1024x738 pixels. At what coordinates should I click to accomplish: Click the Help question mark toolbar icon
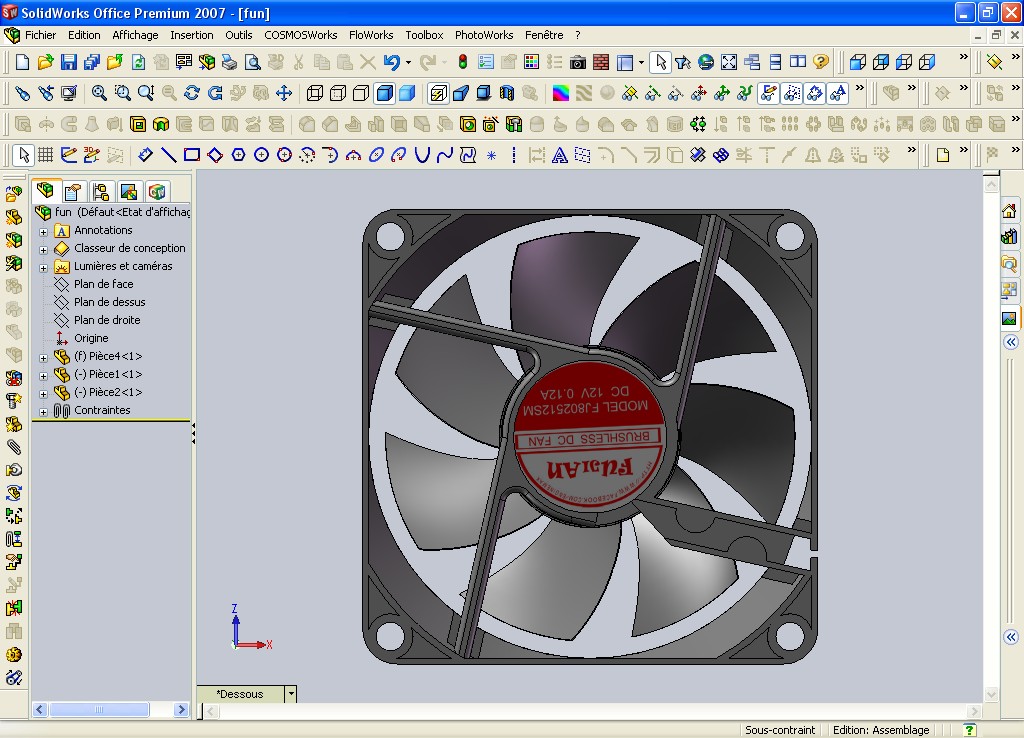pyautogui.click(x=821, y=62)
